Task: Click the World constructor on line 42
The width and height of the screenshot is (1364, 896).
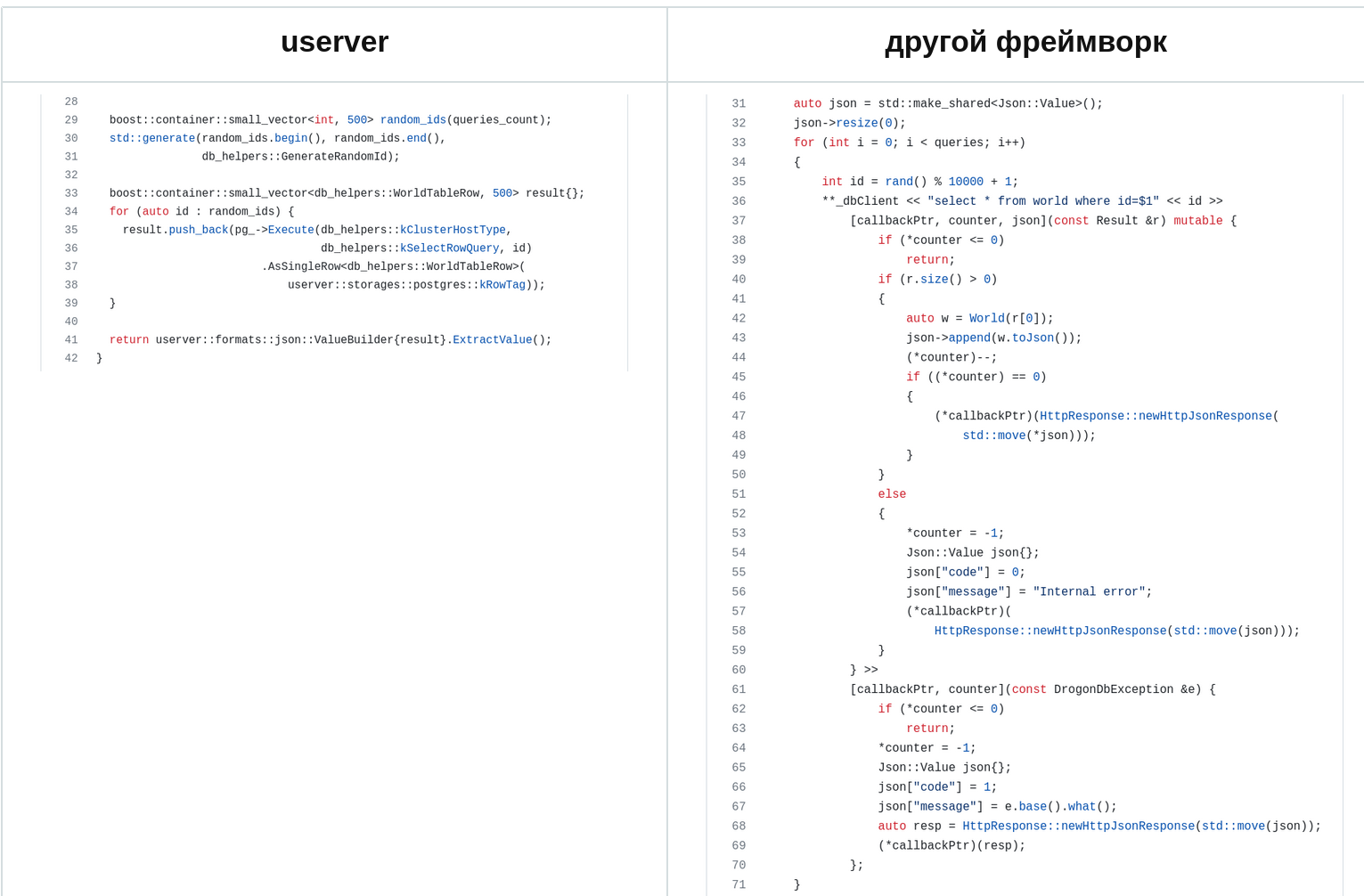Action: (986, 318)
